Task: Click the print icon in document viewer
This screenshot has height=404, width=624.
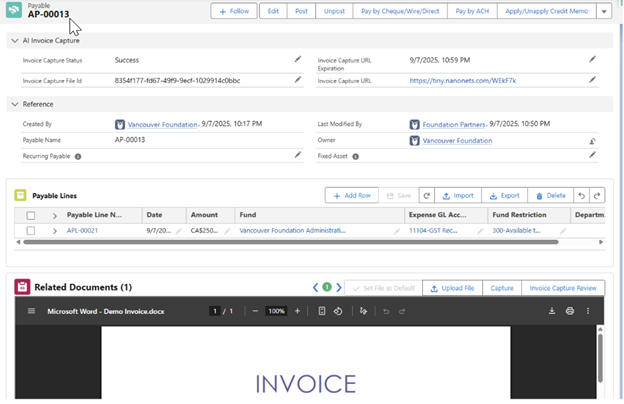Action: click(x=570, y=311)
